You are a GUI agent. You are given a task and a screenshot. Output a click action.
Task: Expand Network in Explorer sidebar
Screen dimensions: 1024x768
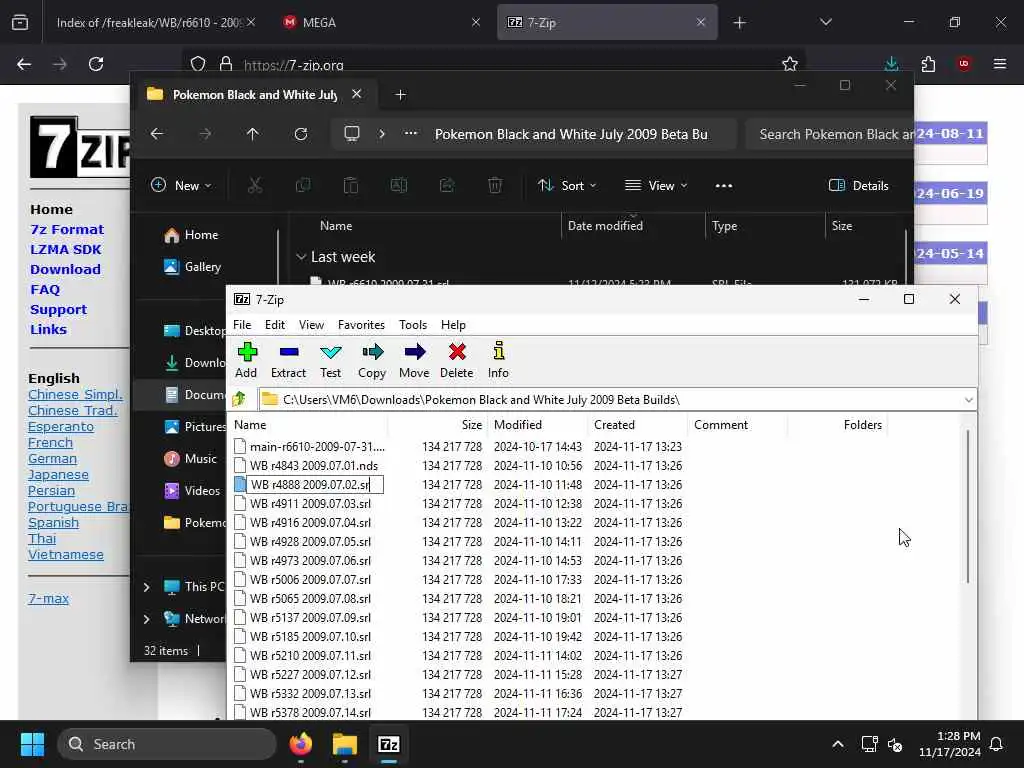point(146,619)
